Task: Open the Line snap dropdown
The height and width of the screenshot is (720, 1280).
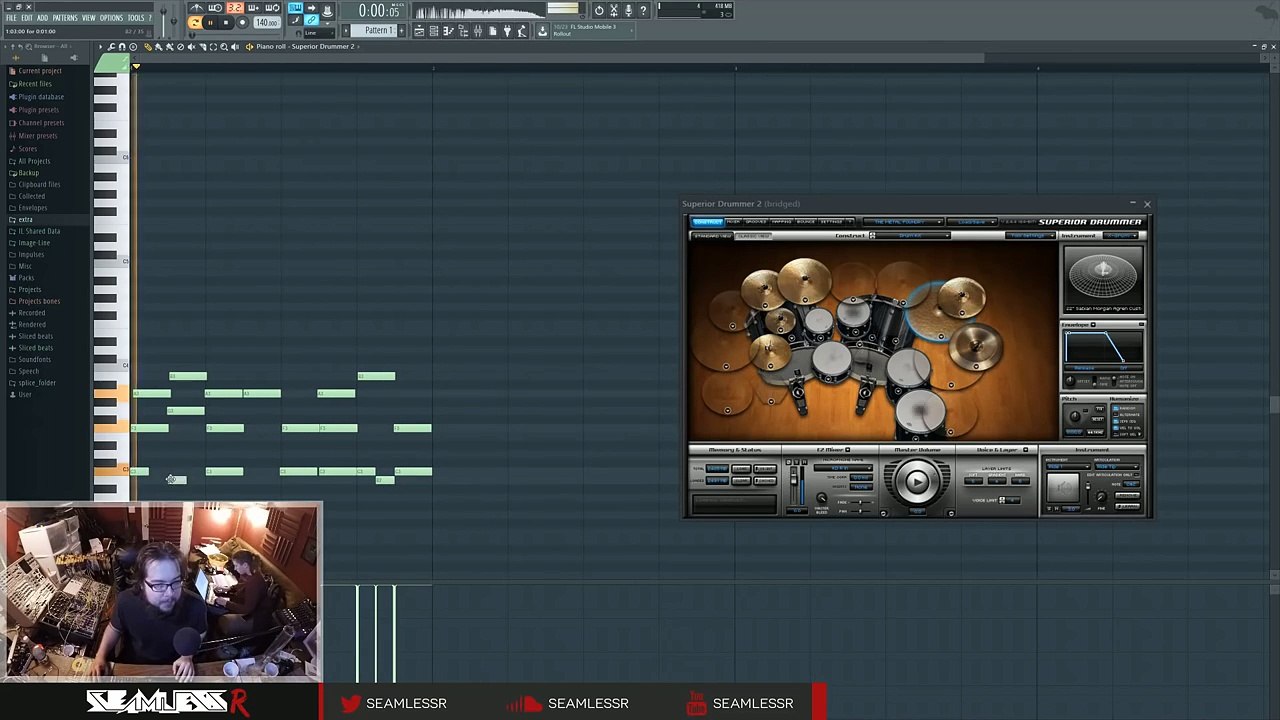Action: (x=320, y=33)
